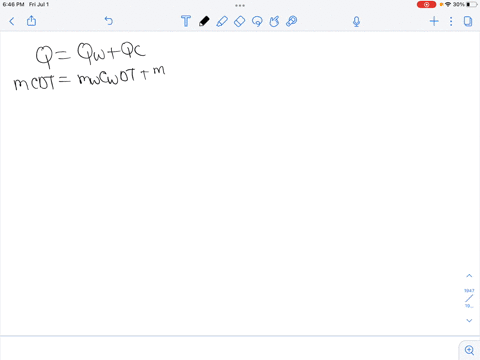Tap the handwritten mCΔT equation line
The height and width of the screenshot is (360, 480).
[89, 79]
